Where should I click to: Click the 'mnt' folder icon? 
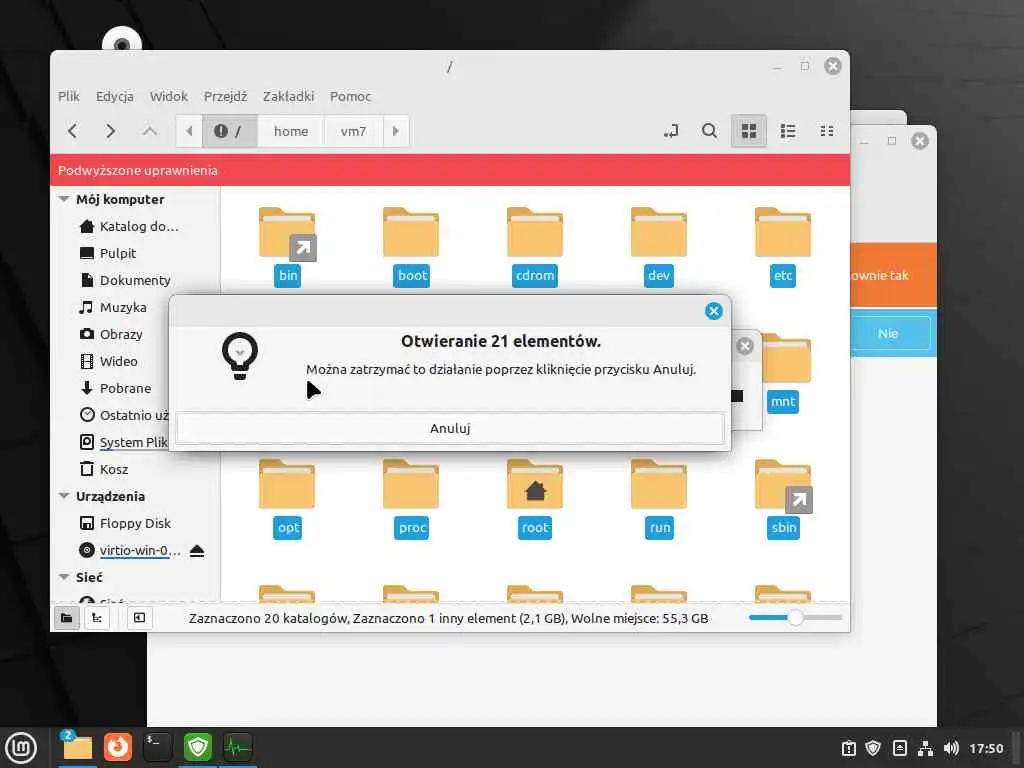[786, 359]
